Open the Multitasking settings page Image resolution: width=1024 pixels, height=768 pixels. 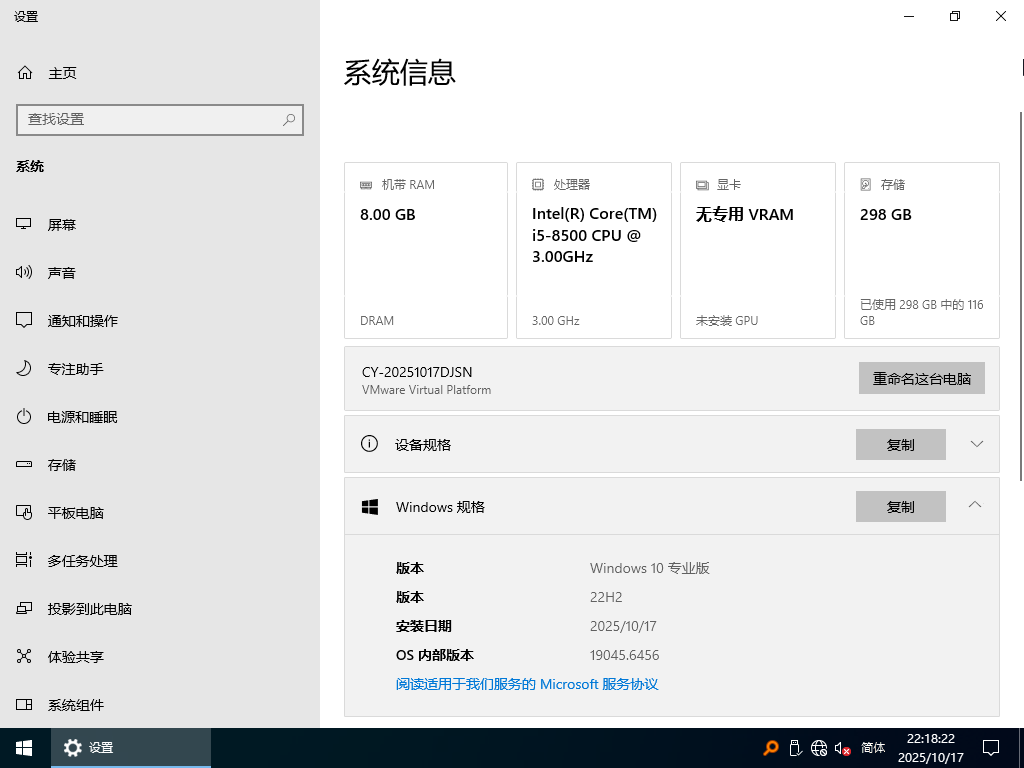(x=82, y=561)
